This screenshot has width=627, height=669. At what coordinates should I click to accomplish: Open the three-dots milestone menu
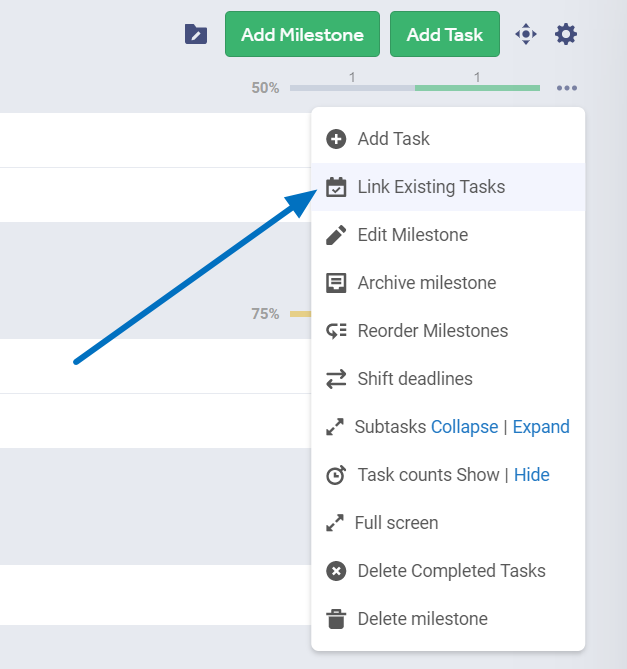pos(567,88)
